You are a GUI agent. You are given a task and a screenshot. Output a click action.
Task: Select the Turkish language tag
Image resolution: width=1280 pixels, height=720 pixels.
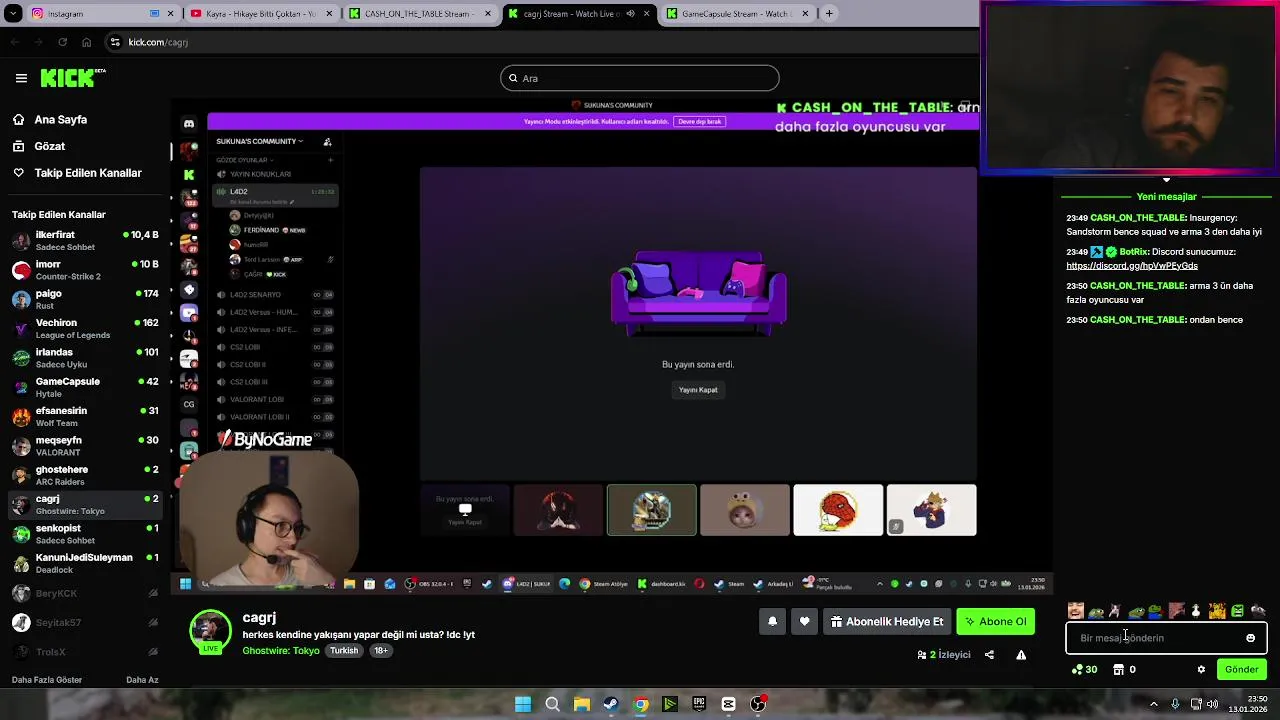(344, 651)
